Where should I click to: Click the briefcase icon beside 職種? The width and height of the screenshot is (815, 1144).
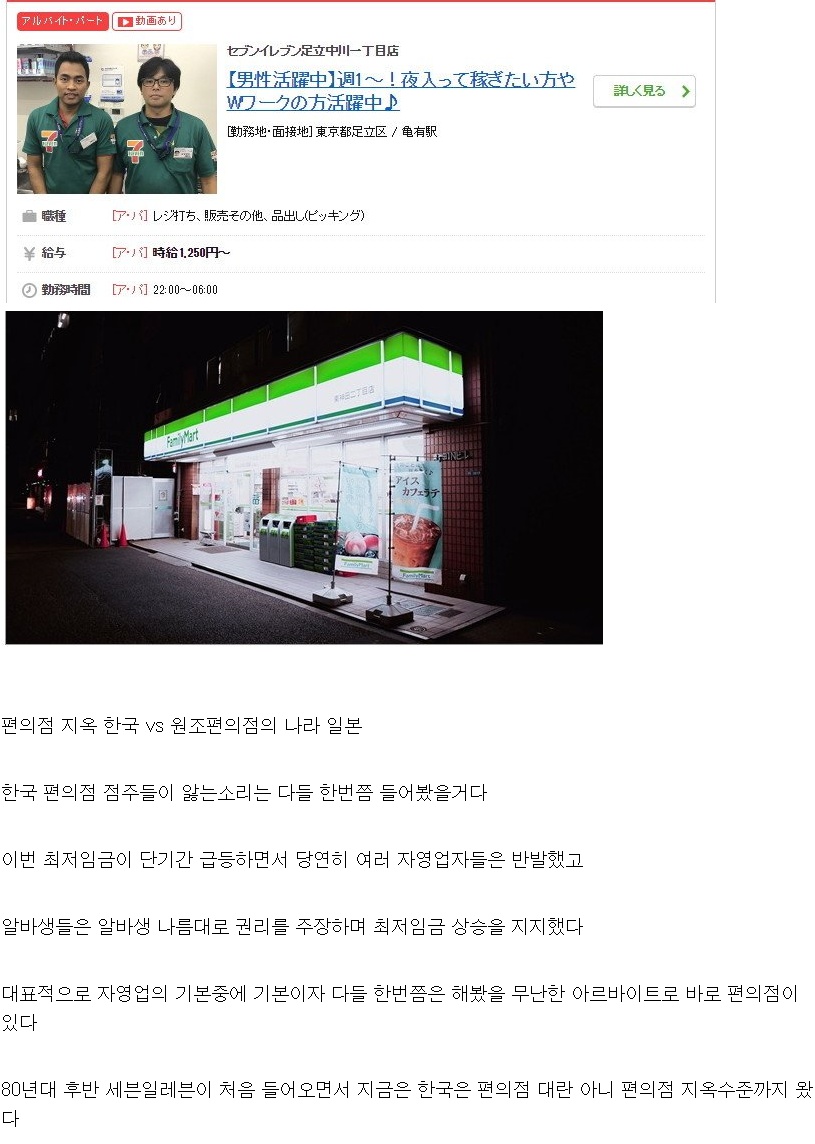29,216
